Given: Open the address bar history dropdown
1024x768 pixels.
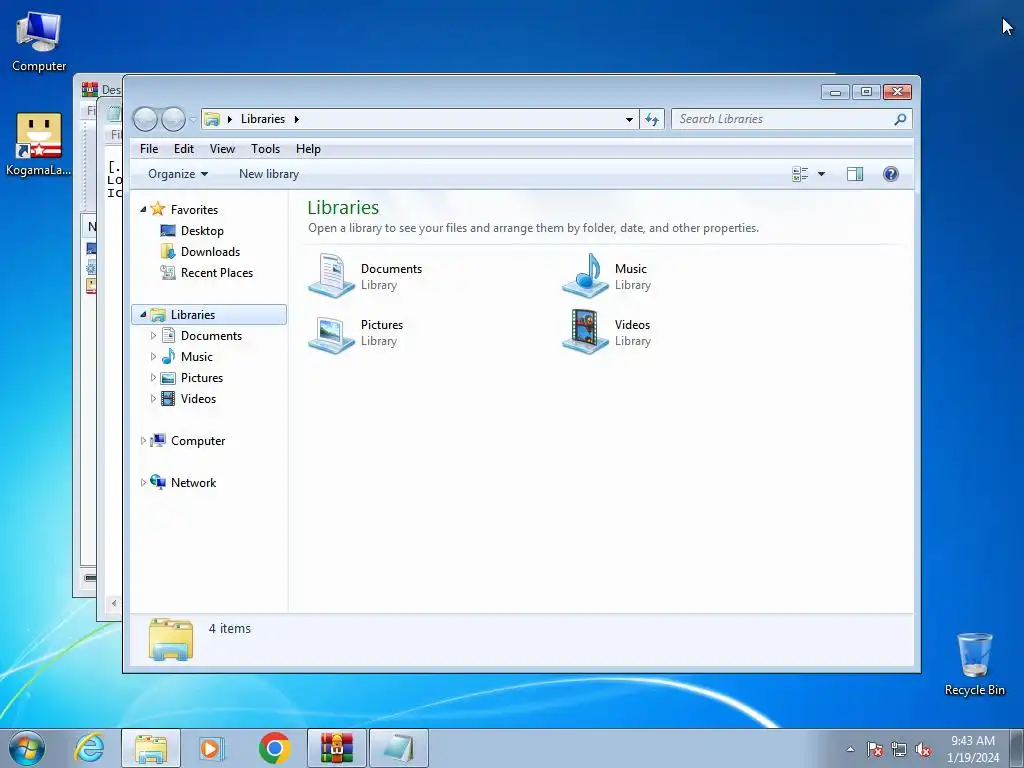Looking at the screenshot, I should (629, 120).
